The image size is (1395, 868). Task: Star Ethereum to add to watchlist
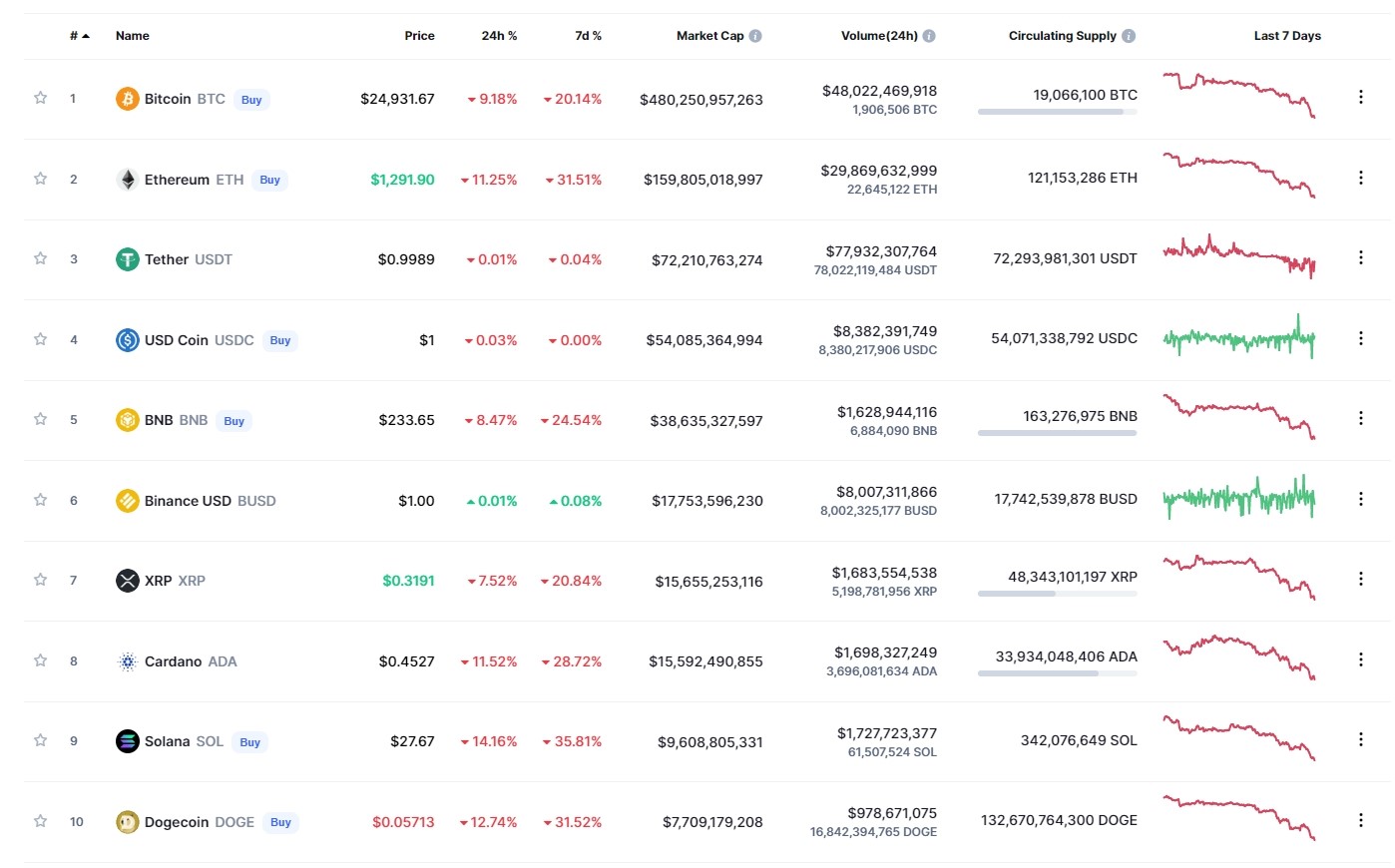click(x=41, y=179)
